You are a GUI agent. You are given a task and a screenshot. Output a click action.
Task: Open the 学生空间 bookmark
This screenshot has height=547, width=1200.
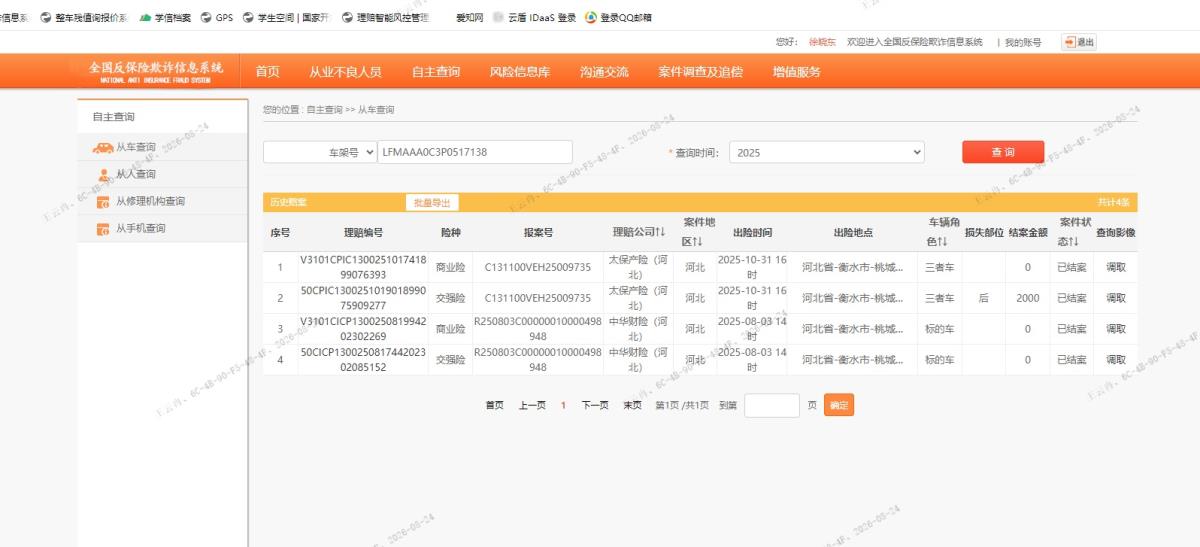click(x=285, y=17)
